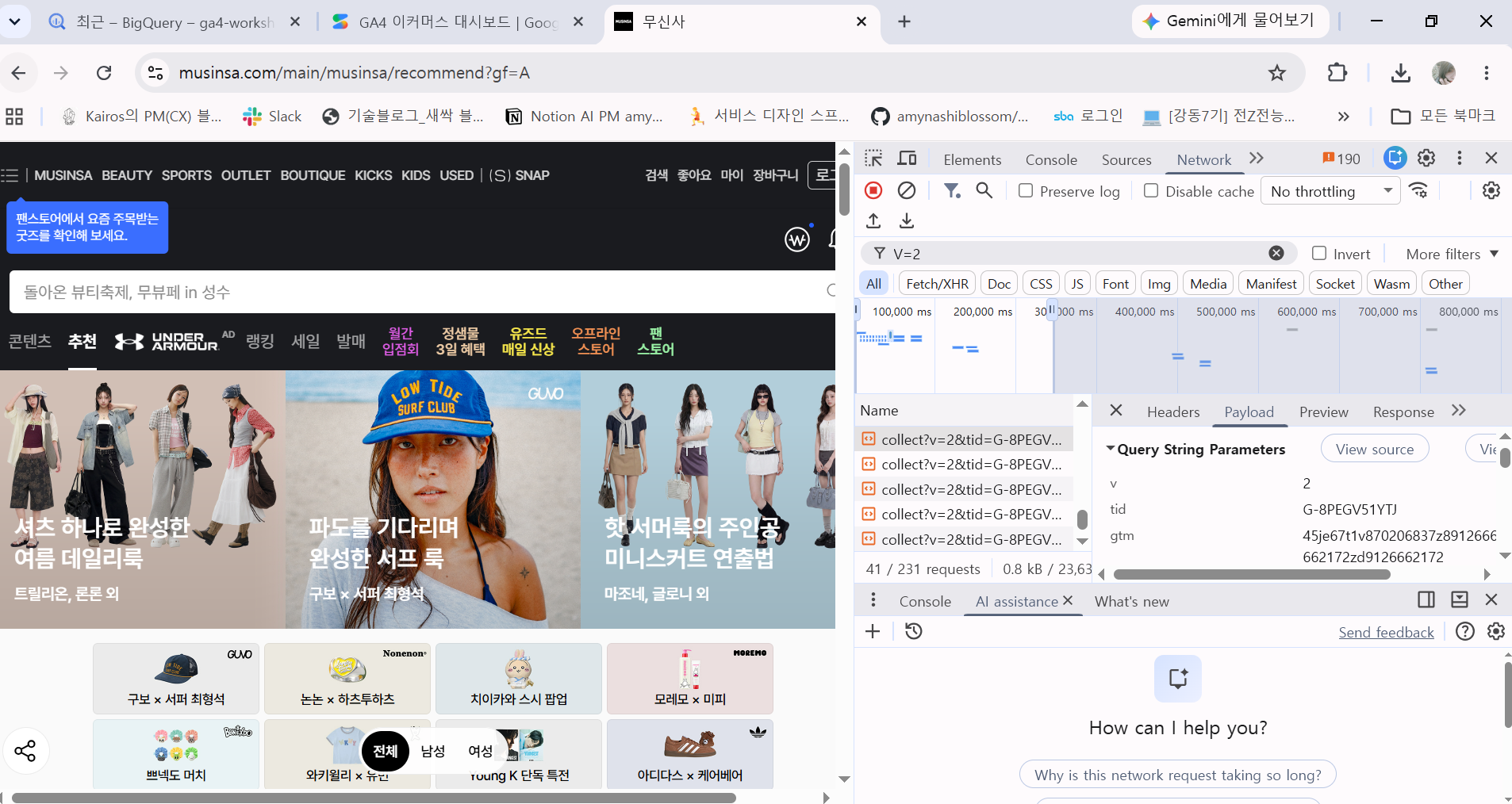Image resolution: width=1512 pixels, height=804 pixels.
Task: Filter requests by JS type
Action: 1077,284
